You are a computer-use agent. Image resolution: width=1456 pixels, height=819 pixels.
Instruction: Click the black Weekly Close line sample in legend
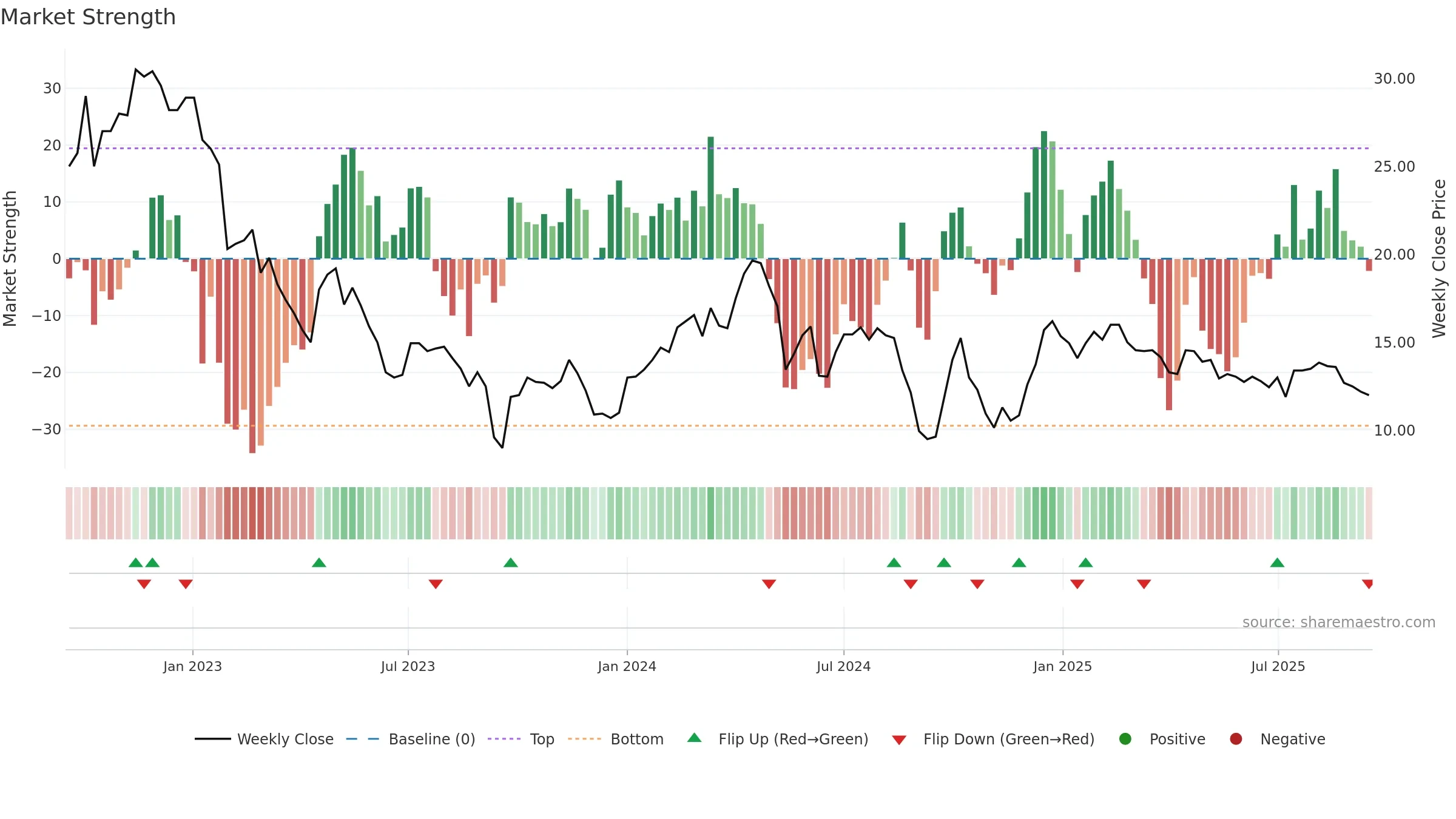point(212,739)
